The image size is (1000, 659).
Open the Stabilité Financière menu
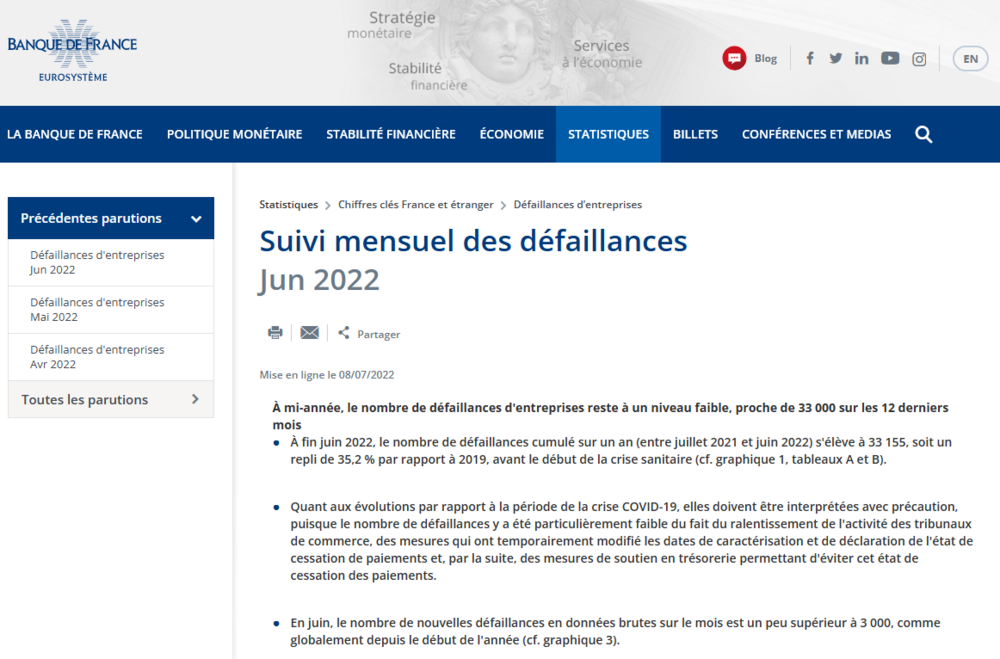click(x=390, y=134)
